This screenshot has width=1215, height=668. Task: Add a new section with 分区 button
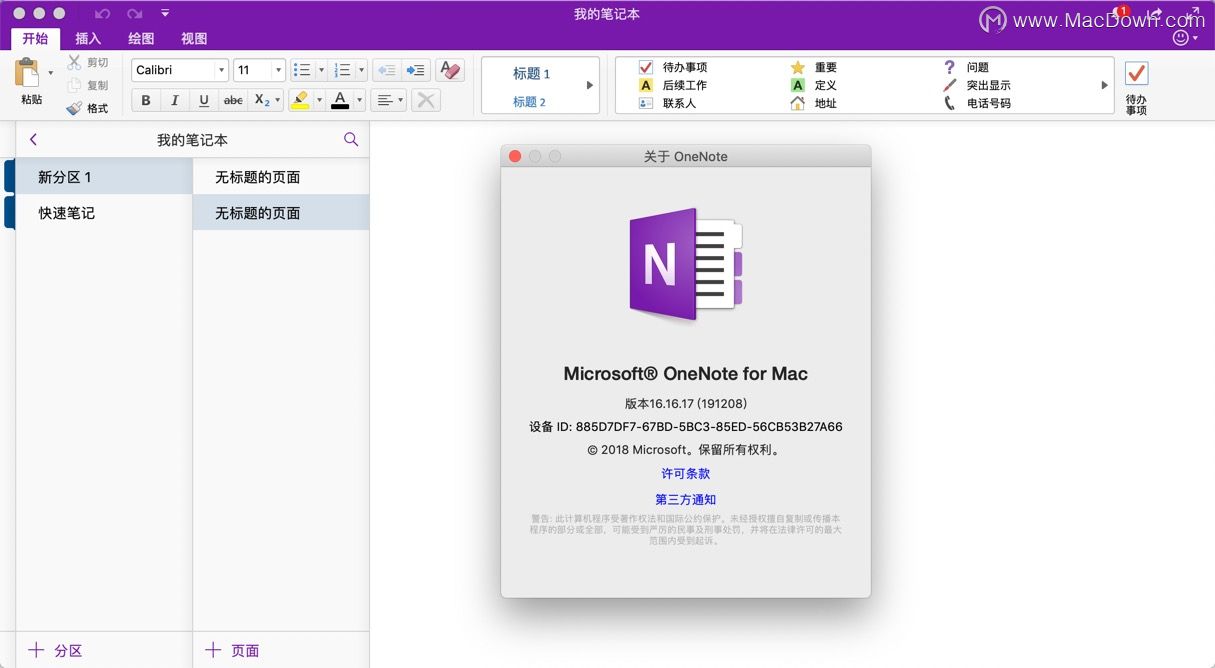pos(55,650)
